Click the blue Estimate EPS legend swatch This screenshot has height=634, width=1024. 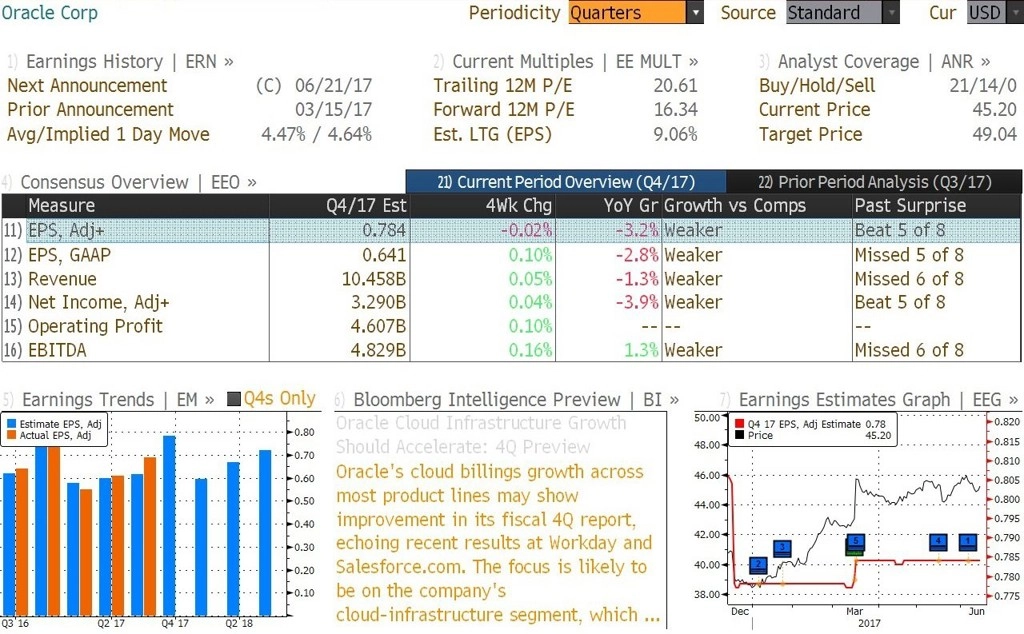coord(11,424)
